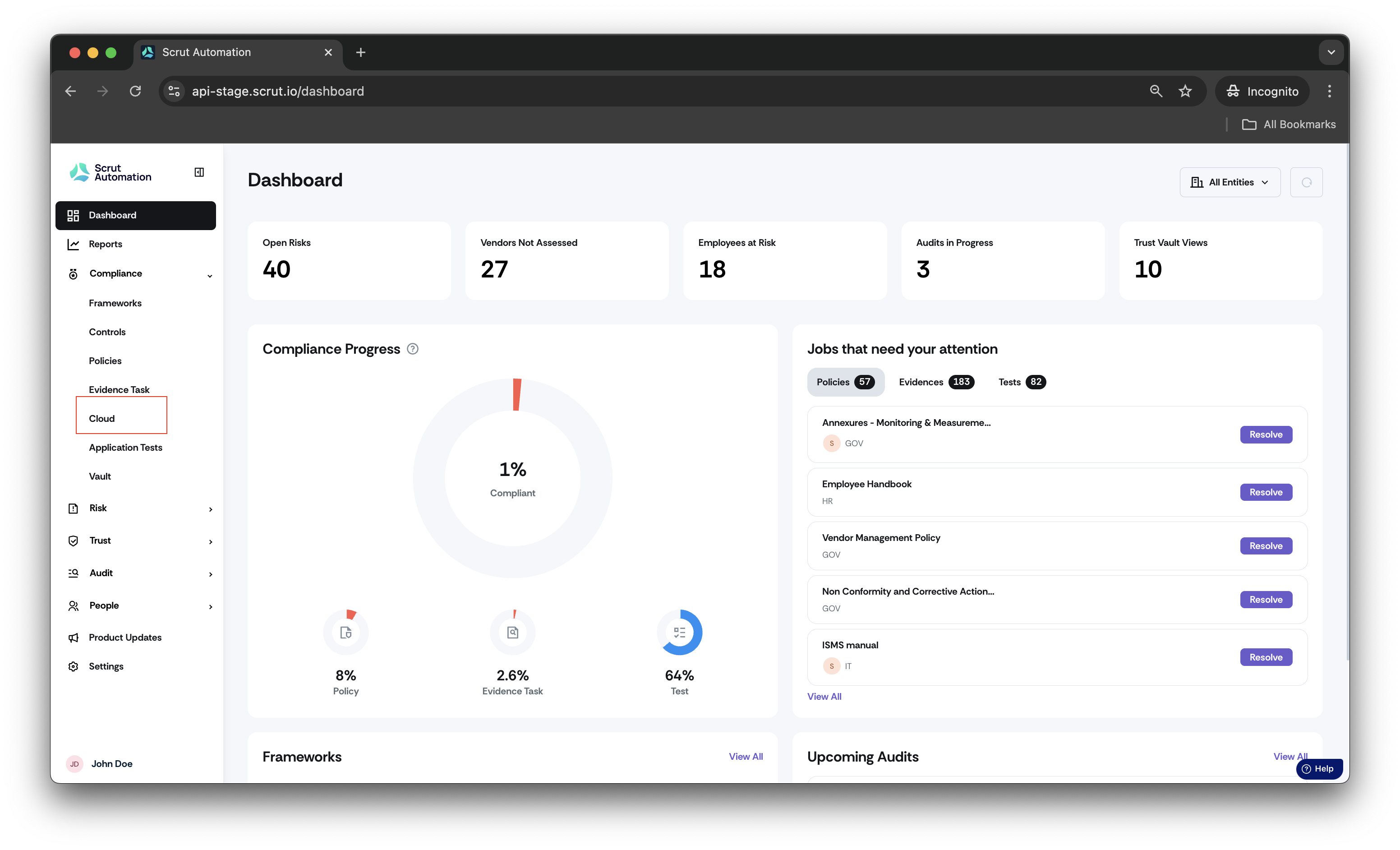The image size is (1400, 850).
Task: Click the site address bar URL
Action: (x=278, y=91)
